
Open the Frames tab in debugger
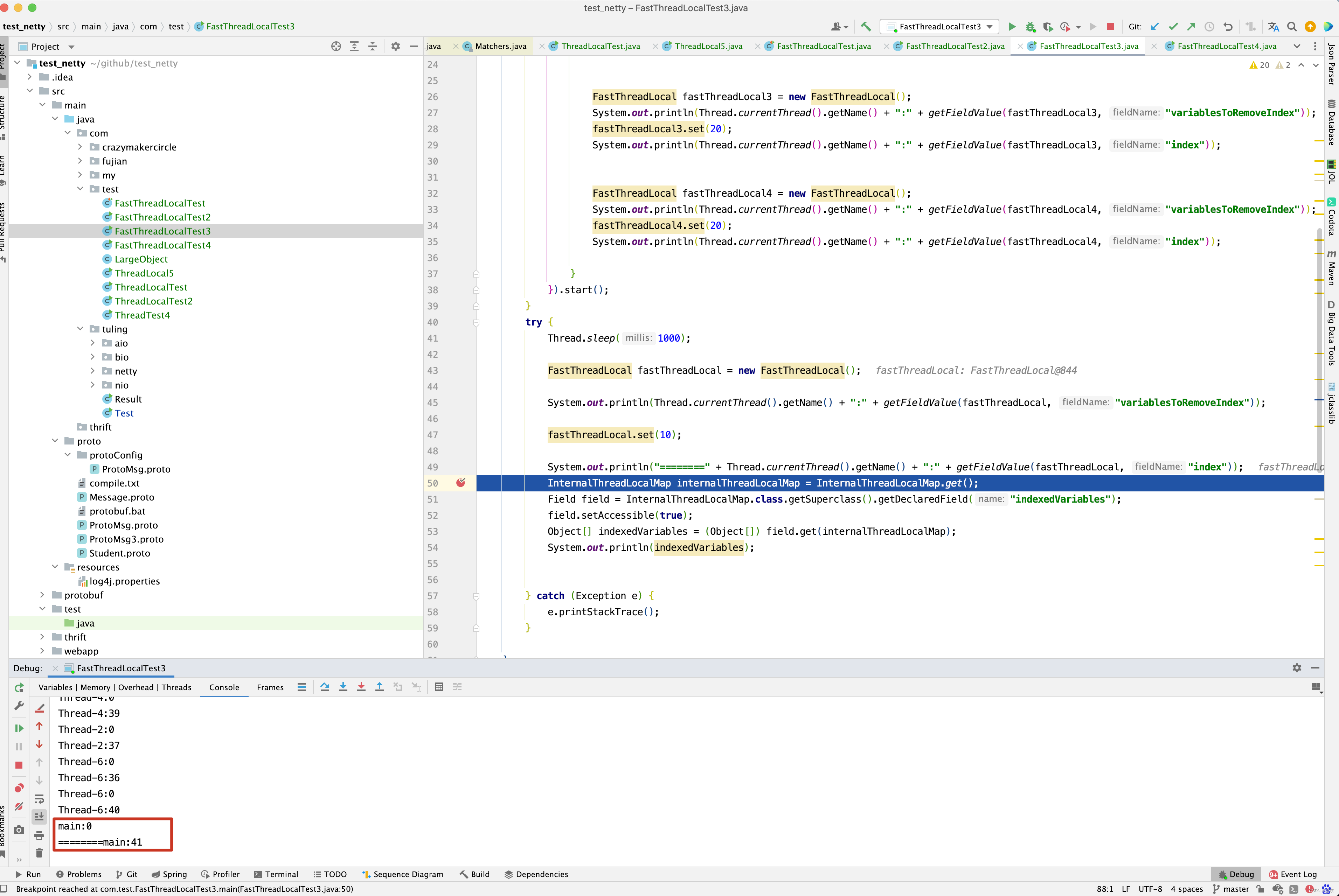point(270,687)
